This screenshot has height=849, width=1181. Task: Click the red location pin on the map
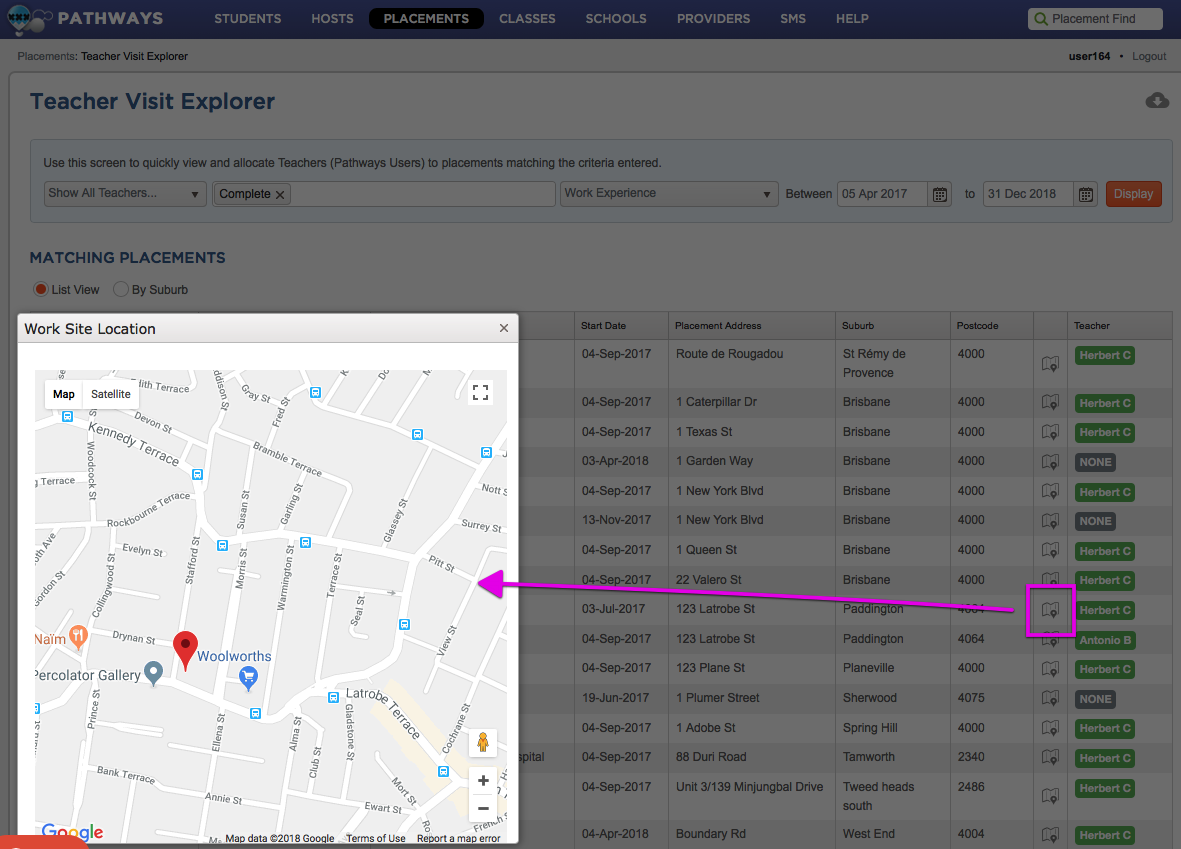185,650
